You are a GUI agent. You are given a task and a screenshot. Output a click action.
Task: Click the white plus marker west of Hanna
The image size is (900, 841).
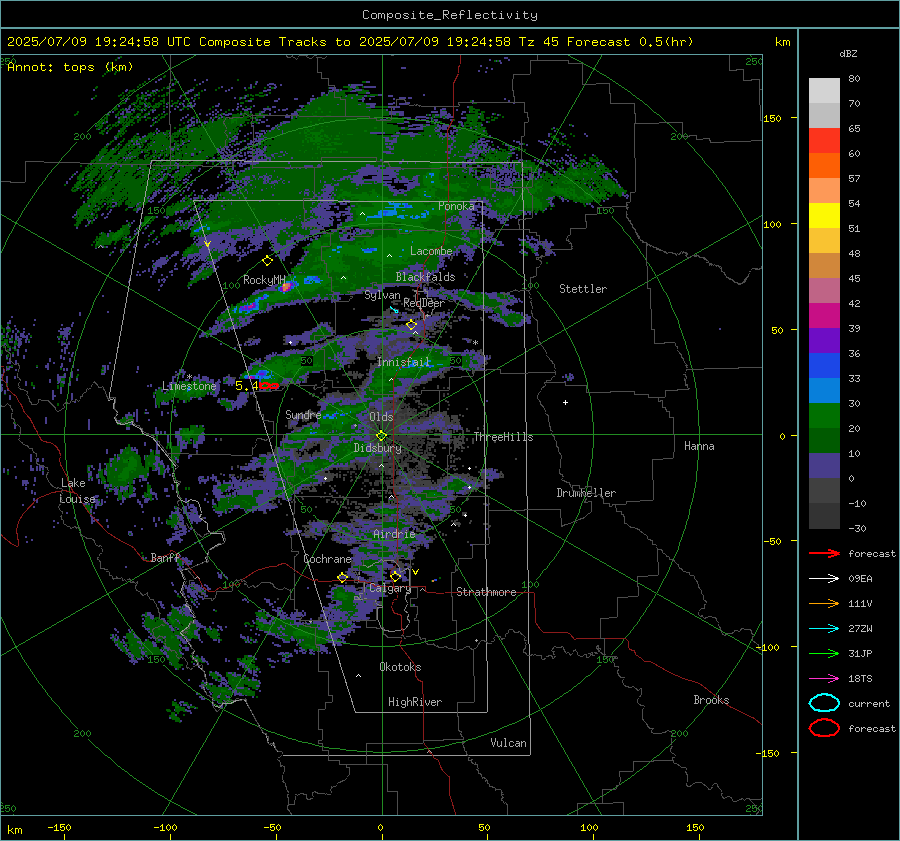coord(565,402)
